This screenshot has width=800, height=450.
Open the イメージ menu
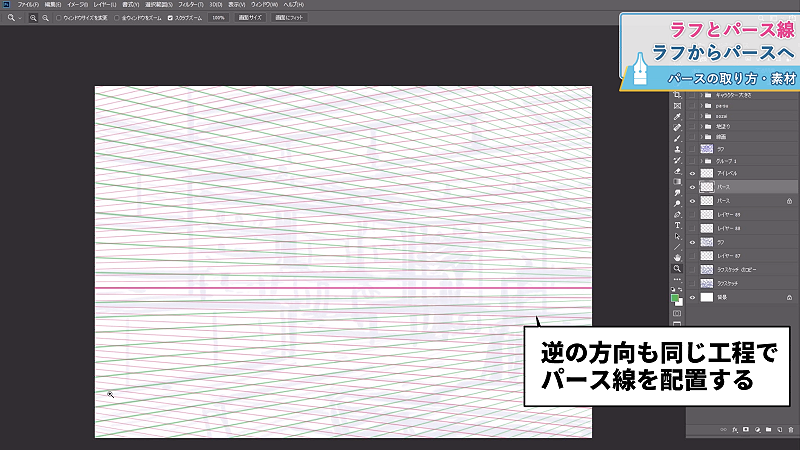click(x=78, y=4)
